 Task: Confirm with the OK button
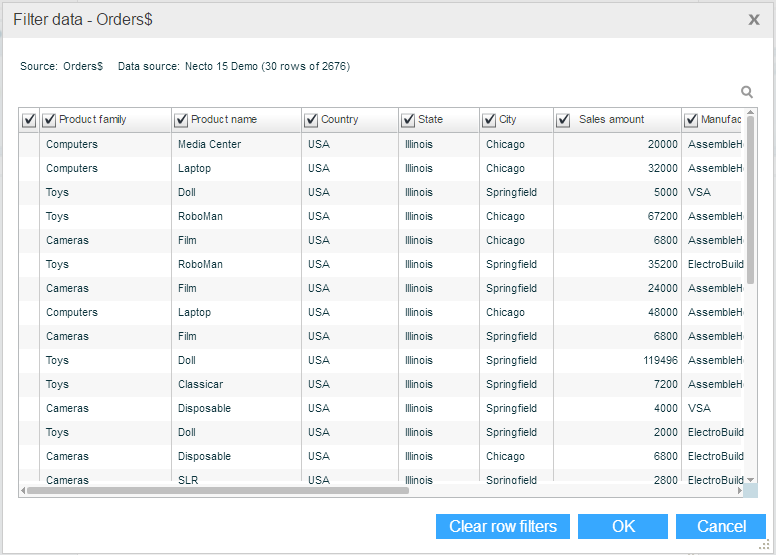(x=623, y=527)
